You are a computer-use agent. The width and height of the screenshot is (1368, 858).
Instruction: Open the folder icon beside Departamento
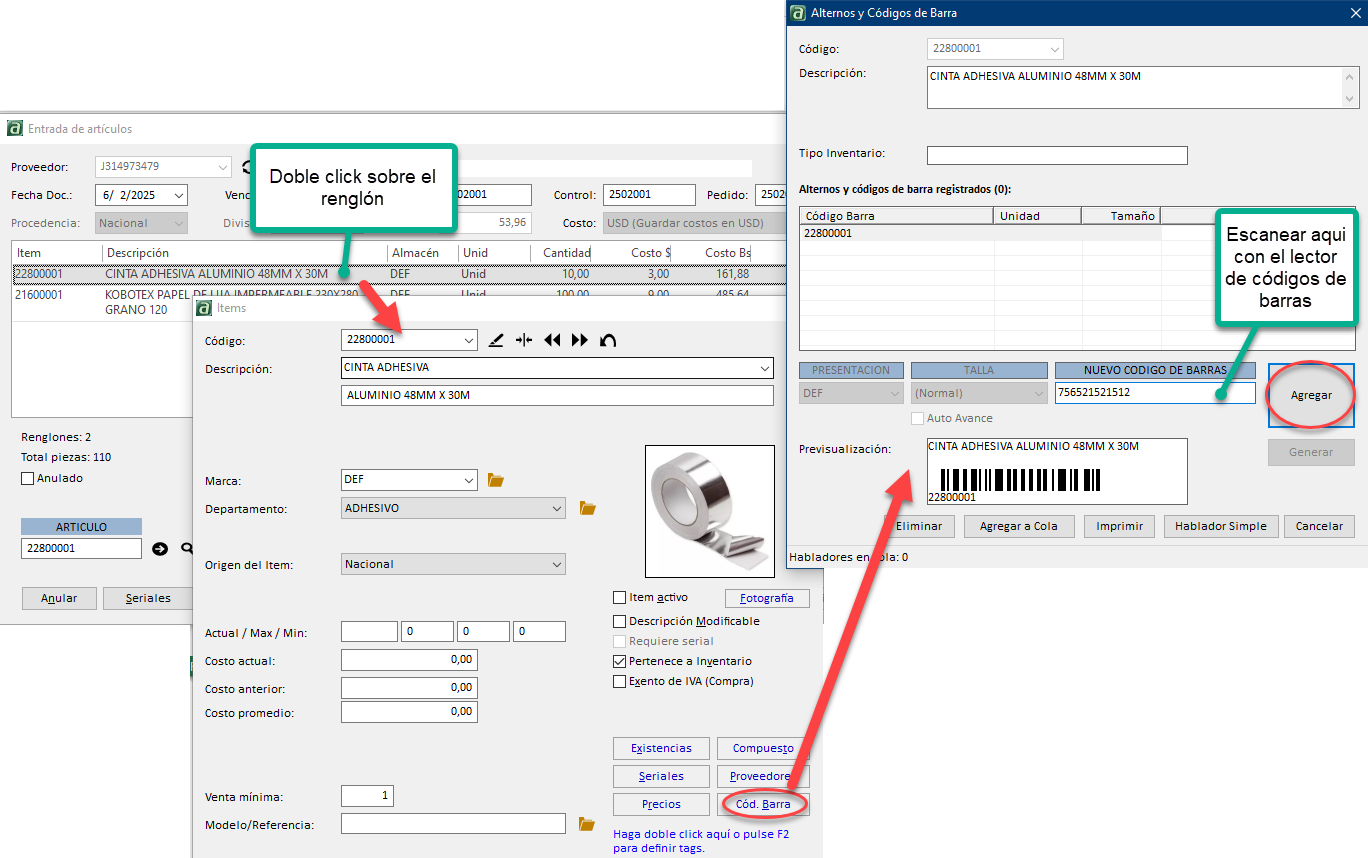[588, 509]
